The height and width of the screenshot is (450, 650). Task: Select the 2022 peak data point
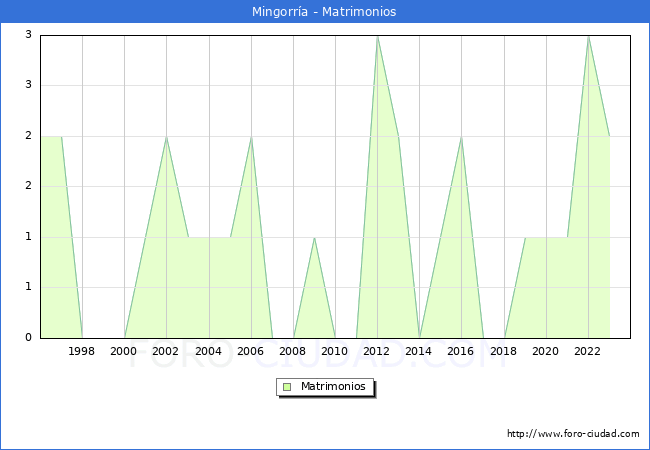588,36
